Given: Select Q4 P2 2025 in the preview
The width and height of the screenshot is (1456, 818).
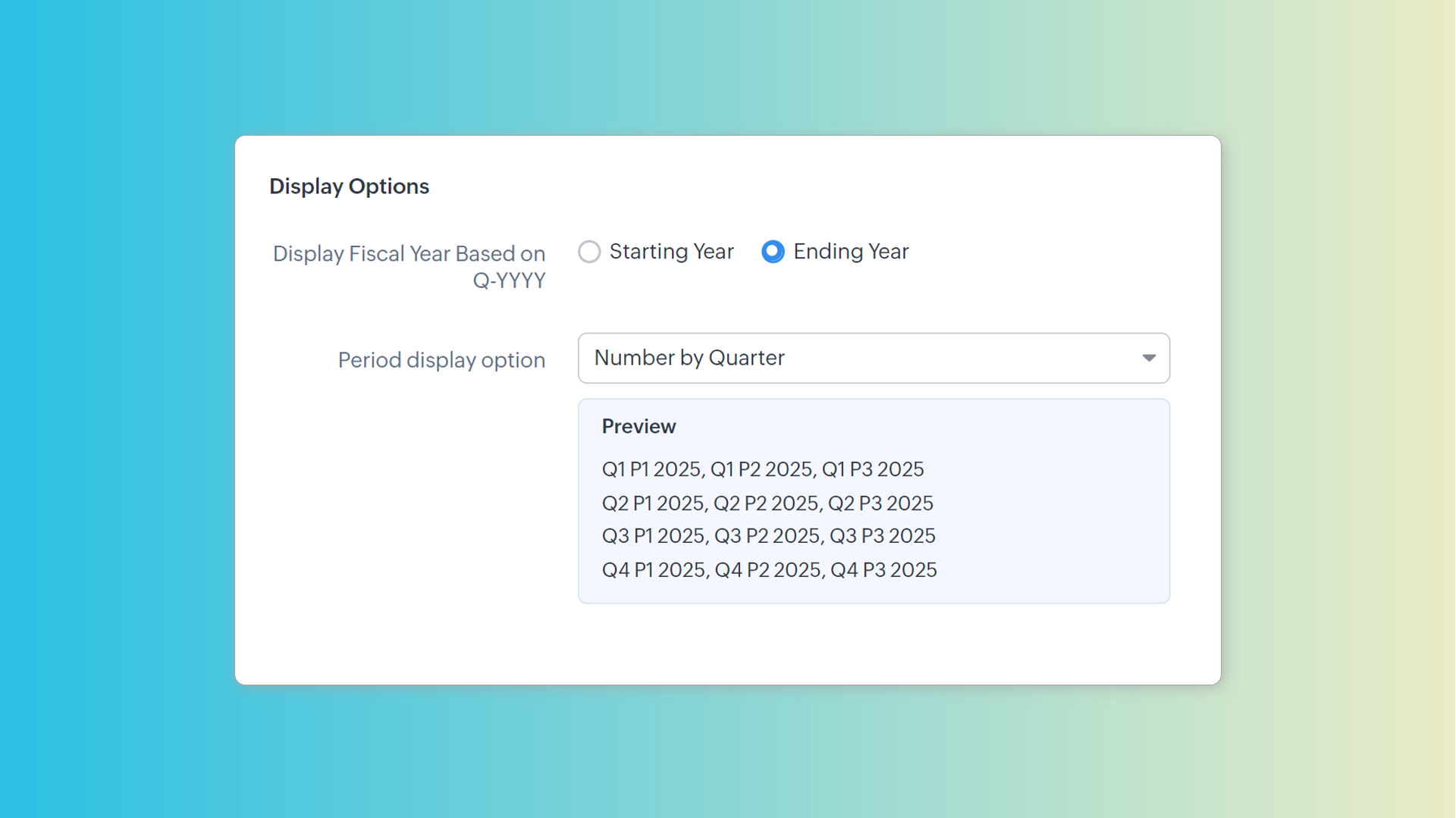Looking at the screenshot, I should (767, 570).
